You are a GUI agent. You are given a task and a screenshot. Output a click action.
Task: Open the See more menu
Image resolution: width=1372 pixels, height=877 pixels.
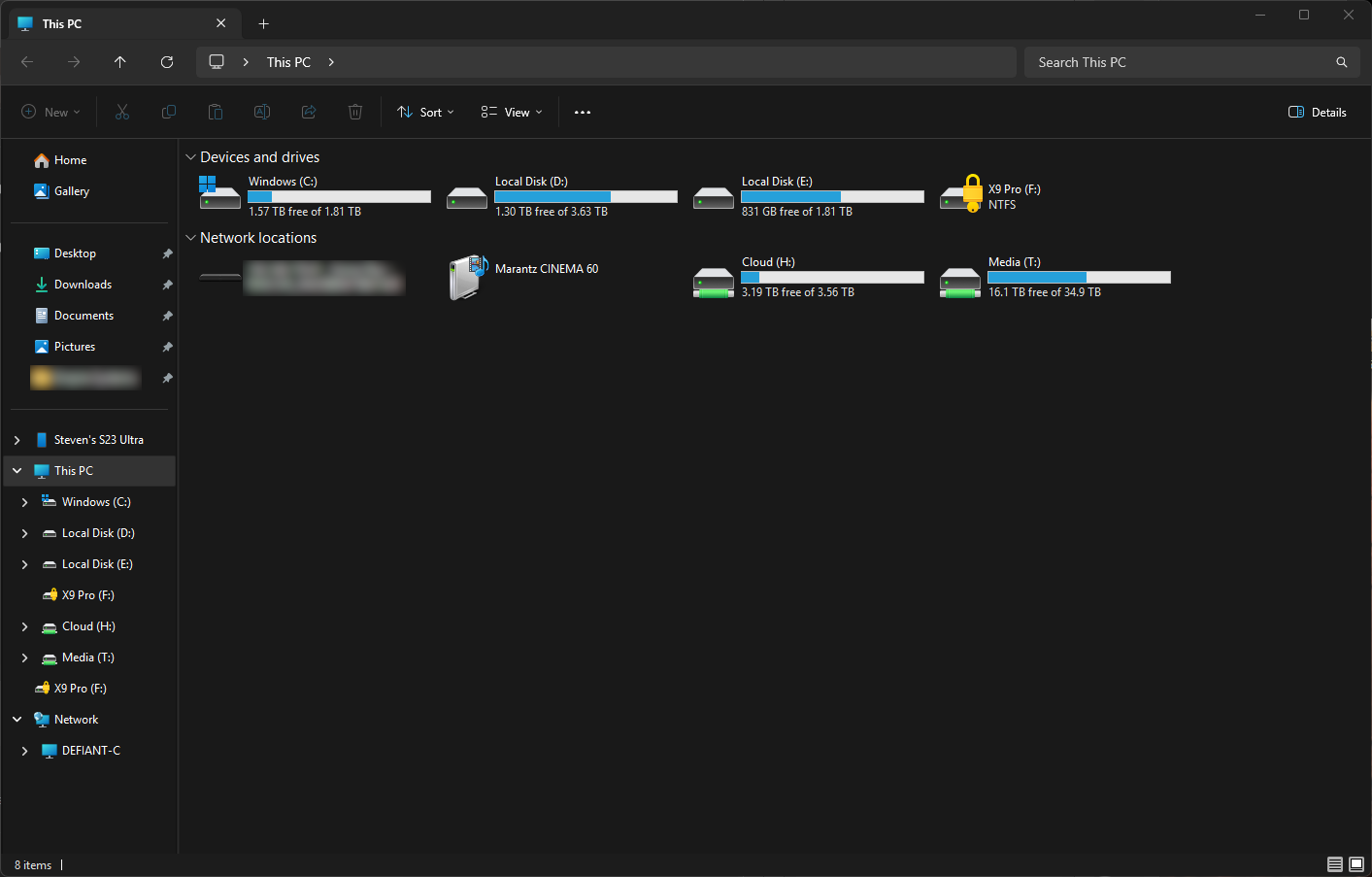click(583, 112)
